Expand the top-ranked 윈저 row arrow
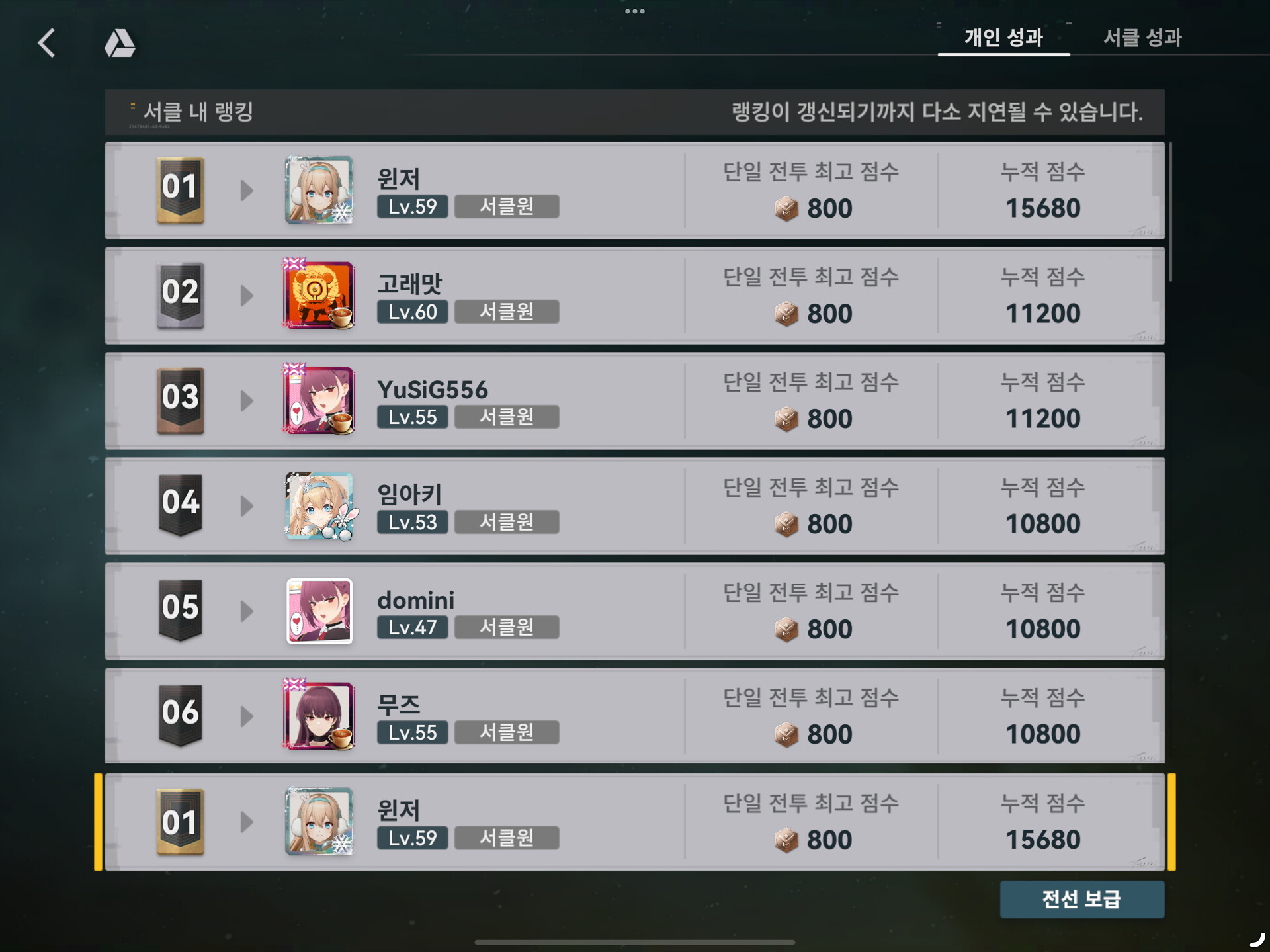 tap(247, 191)
